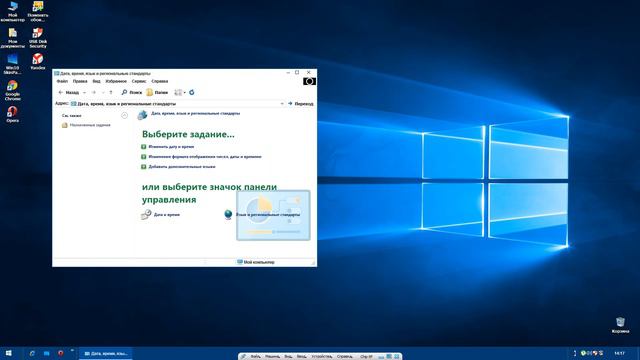Screen dimensions: 640x360
Task: Click Добавить дополнительные языки link
Action: point(182,167)
